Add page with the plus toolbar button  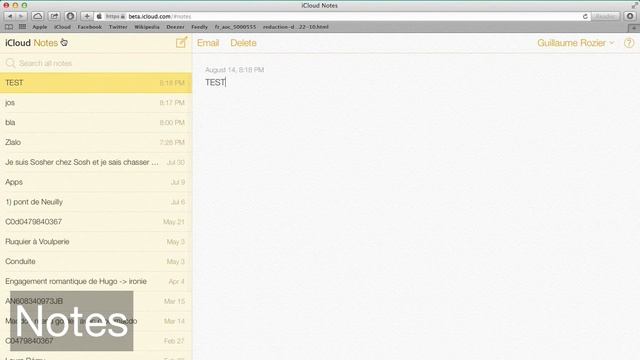pos(87,16)
